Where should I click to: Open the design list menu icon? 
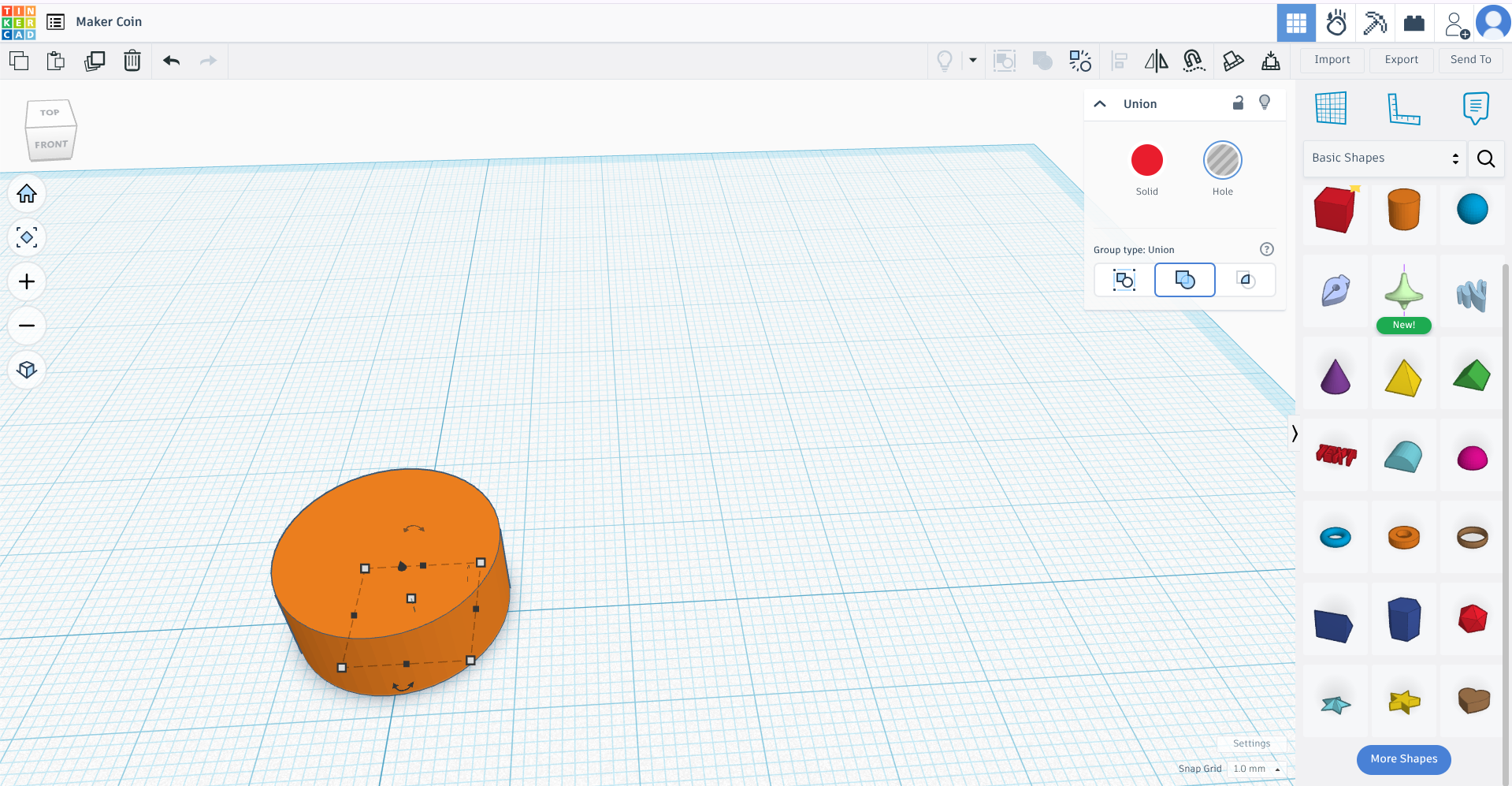click(x=55, y=22)
